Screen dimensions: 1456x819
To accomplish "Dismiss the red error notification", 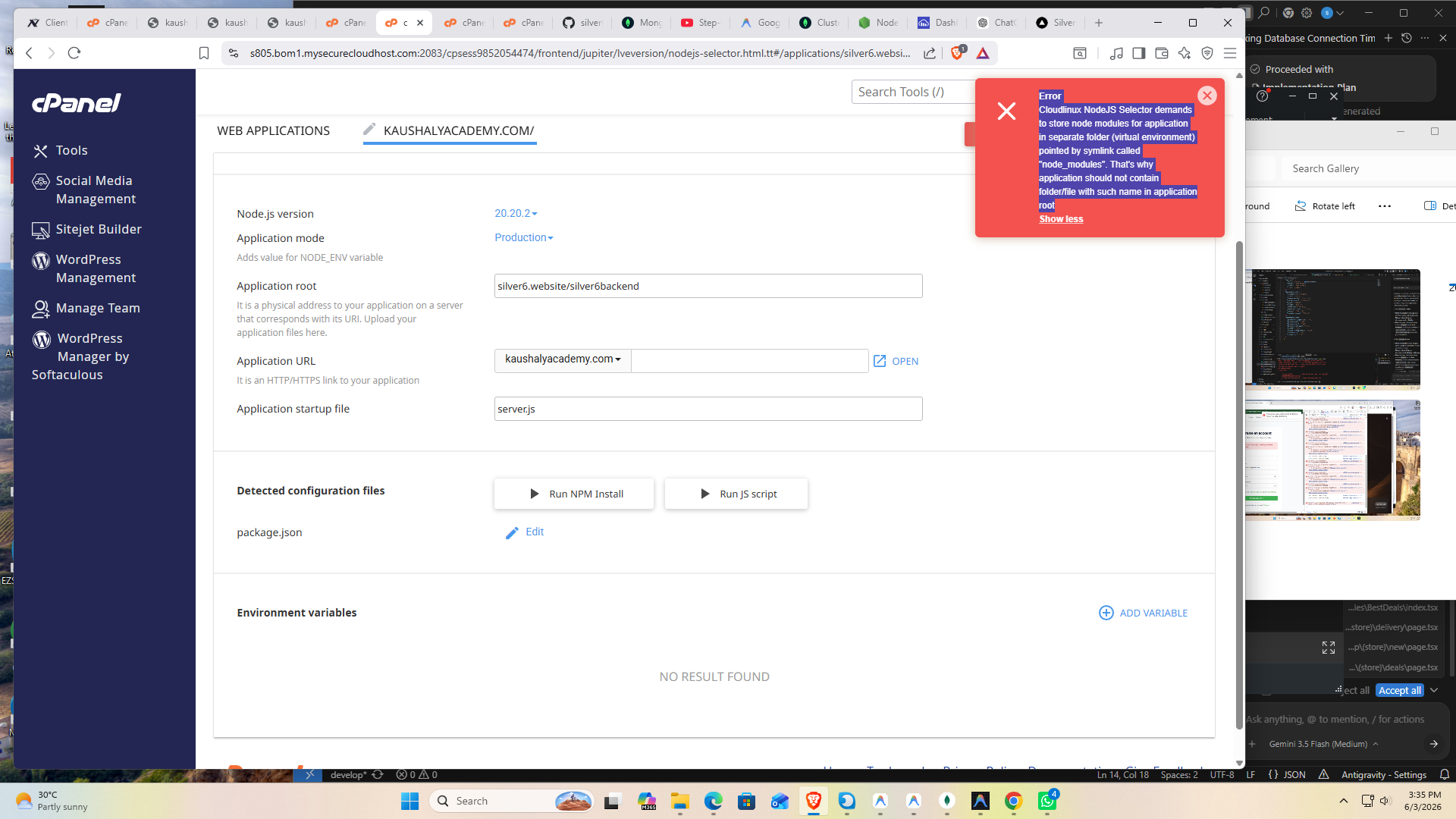I will click(x=1207, y=96).
